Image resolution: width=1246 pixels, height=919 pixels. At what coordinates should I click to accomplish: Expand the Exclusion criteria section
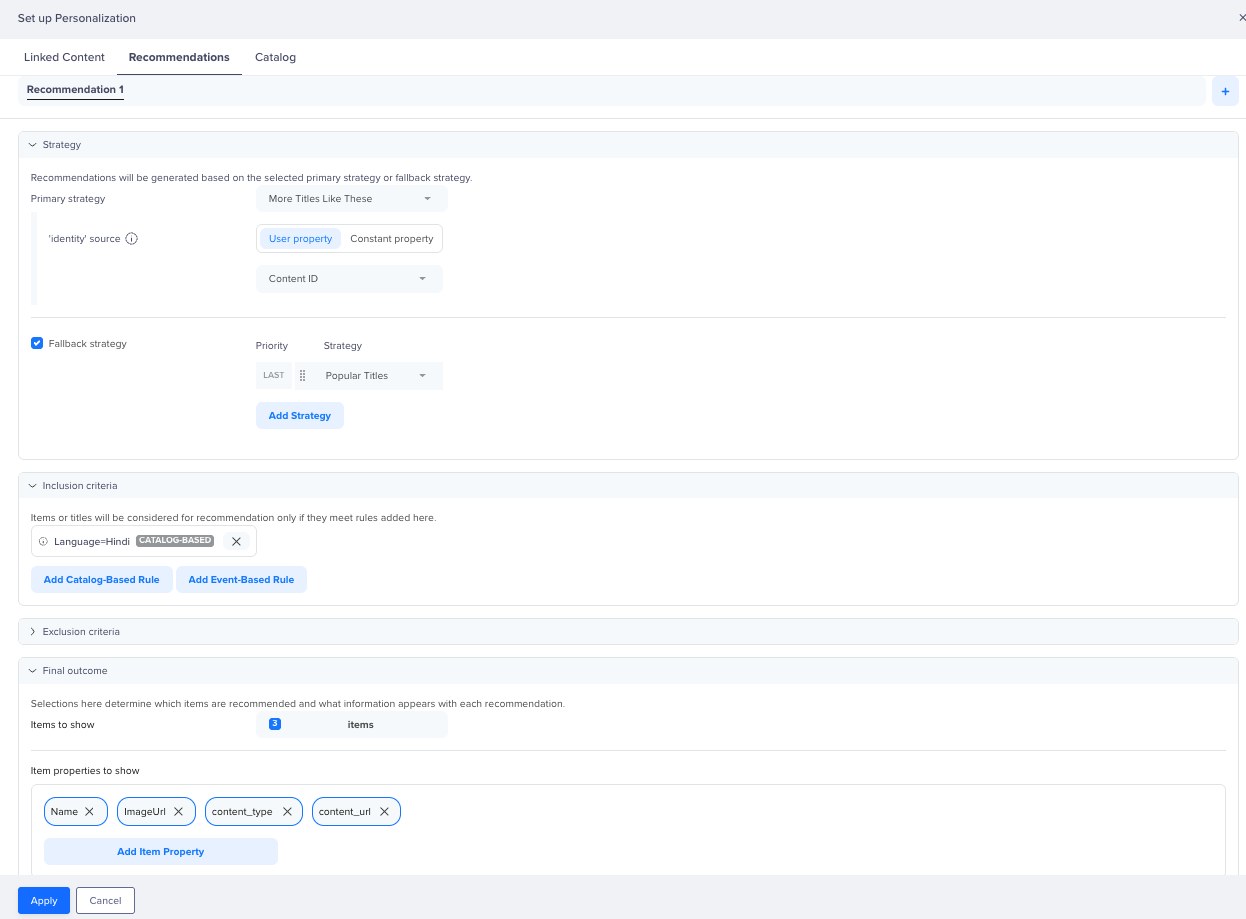[x=33, y=632]
